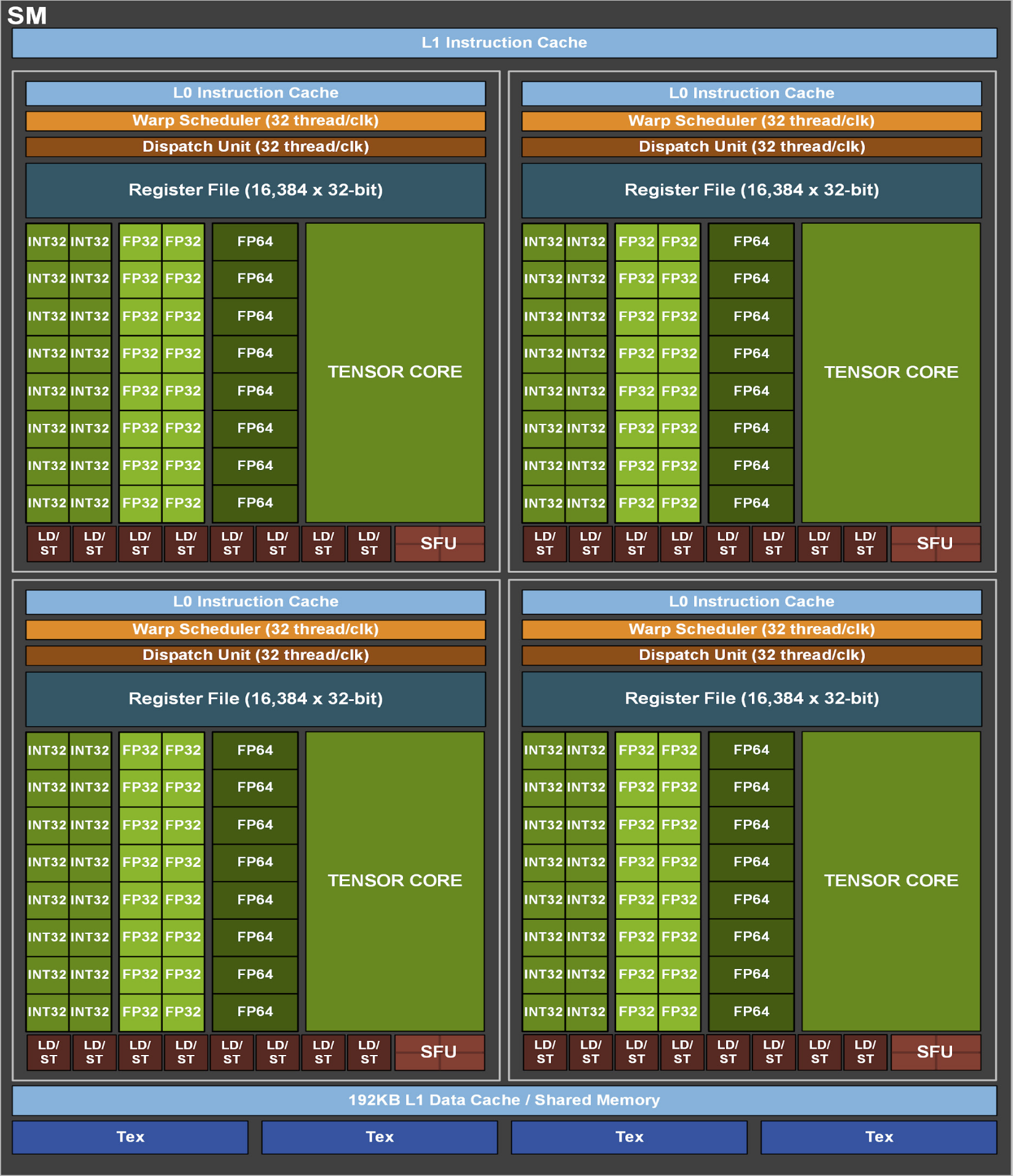Toggle the top-left Warp Scheduler (32 thread/clk) bar

pos(255,120)
